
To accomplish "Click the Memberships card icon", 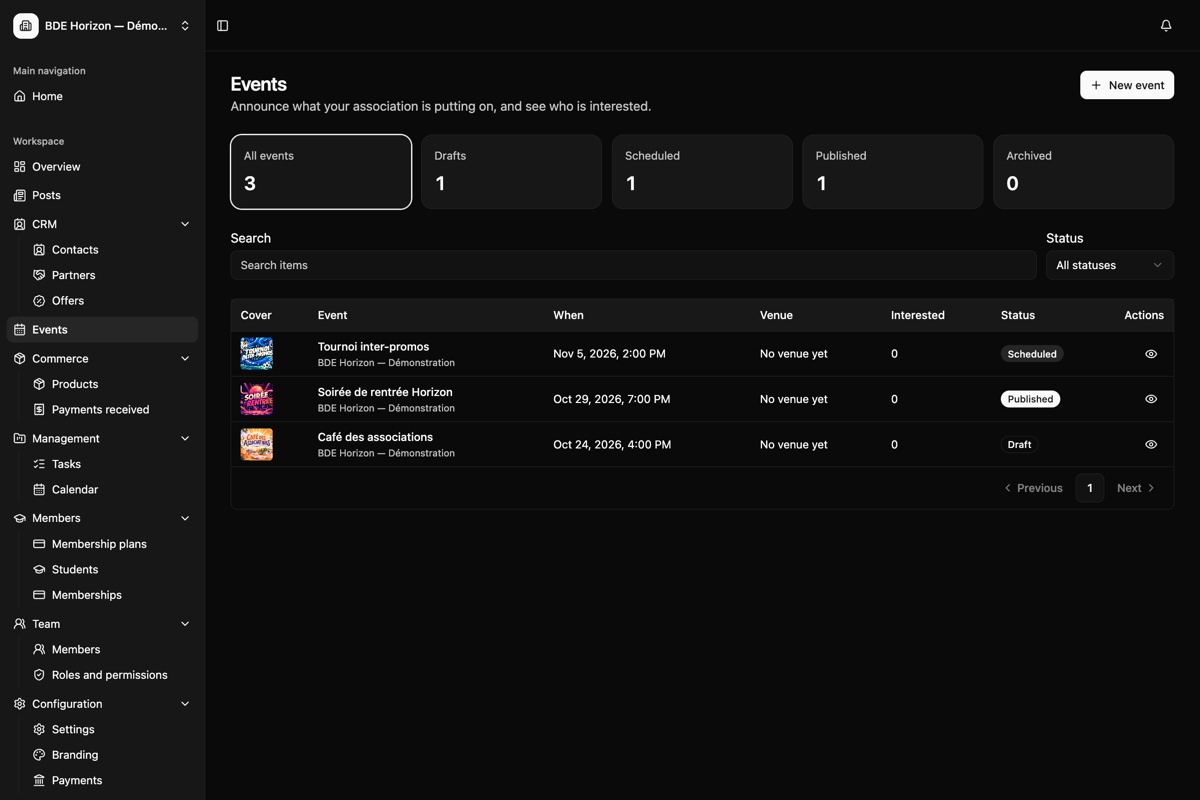I will click(x=39, y=595).
